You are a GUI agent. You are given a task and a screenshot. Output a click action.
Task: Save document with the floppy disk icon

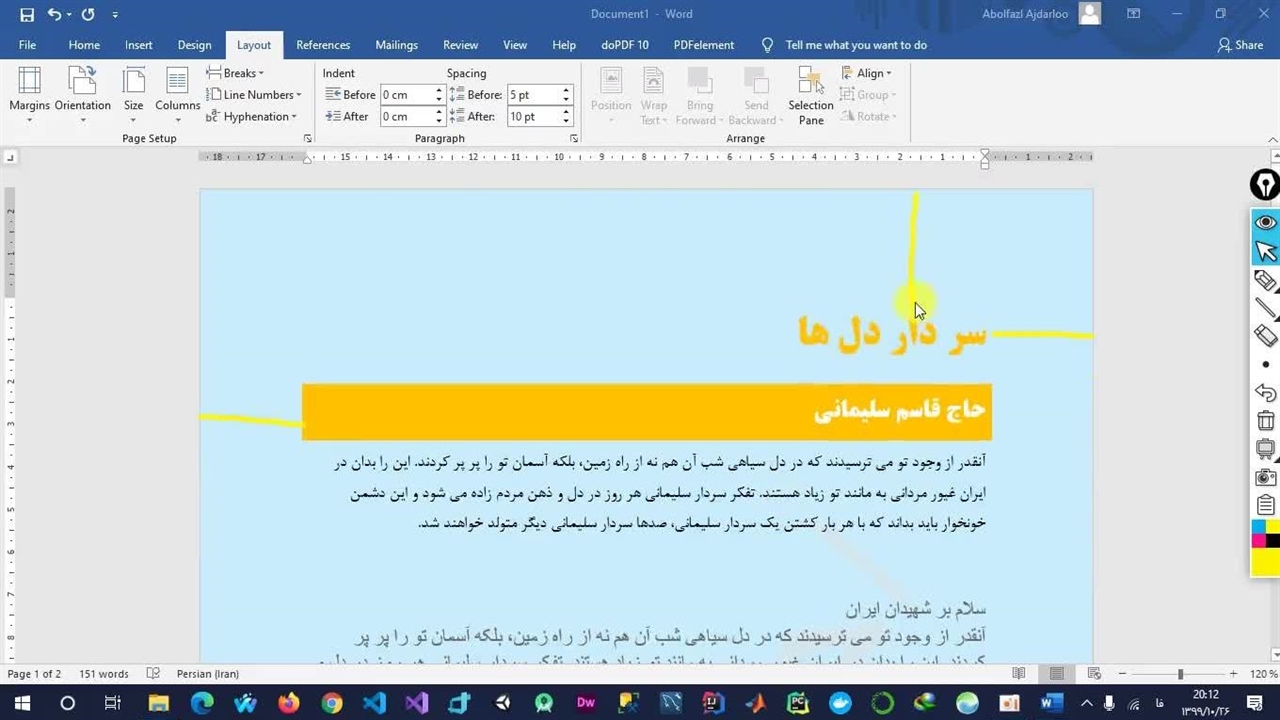27,15
